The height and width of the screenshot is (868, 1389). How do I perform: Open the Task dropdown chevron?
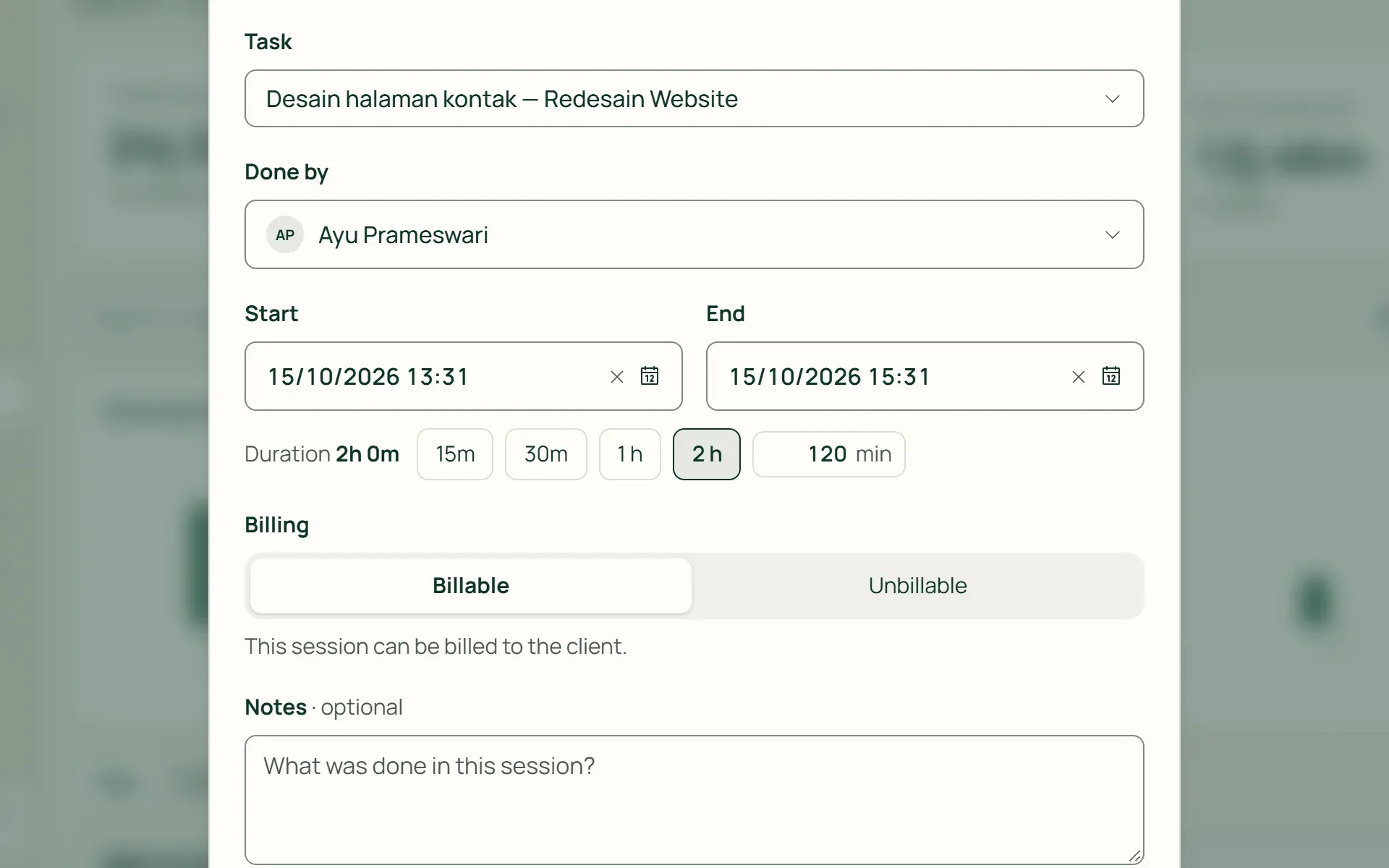[1112, 99]
